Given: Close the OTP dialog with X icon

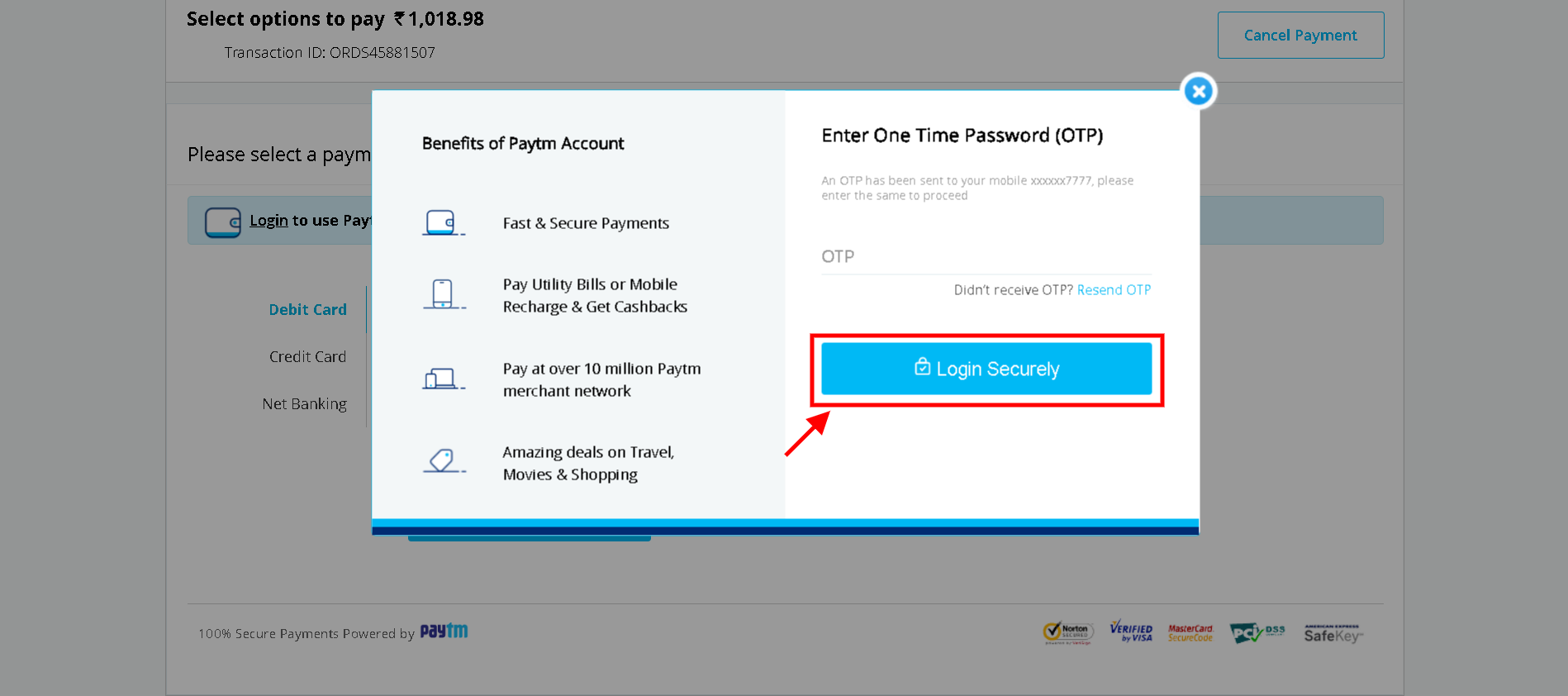Looking at the screenshot, I should click(1199, 91).
